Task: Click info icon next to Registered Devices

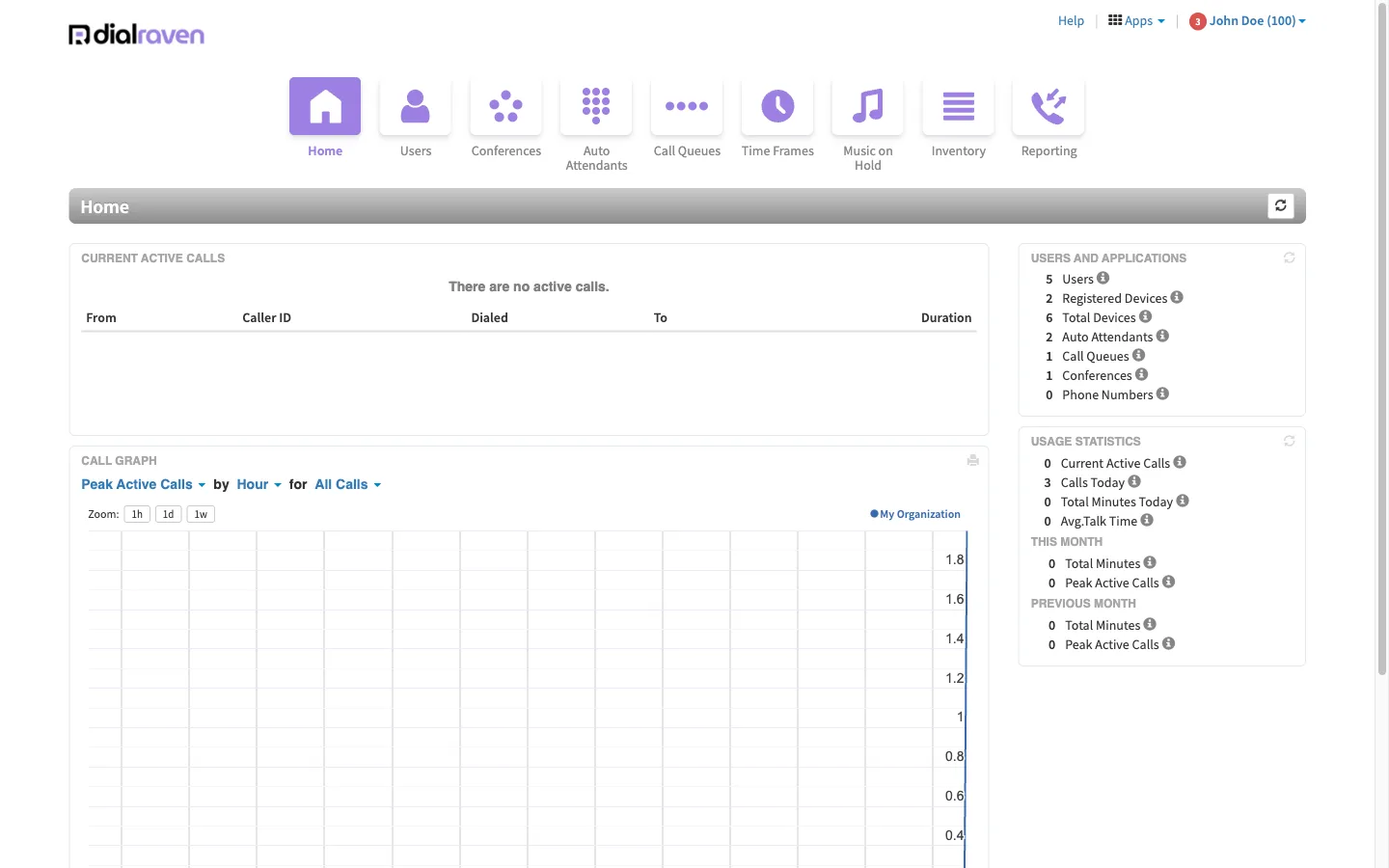Action: click(x=1177, y=297)
